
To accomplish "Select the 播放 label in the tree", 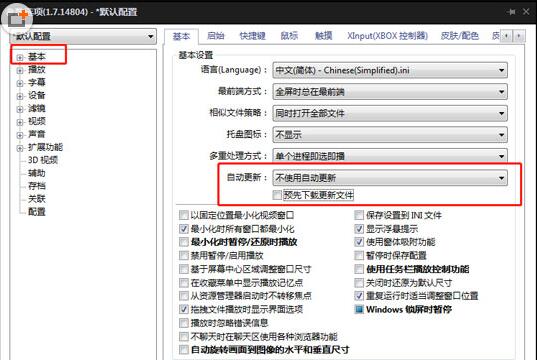I will (37, 70).
